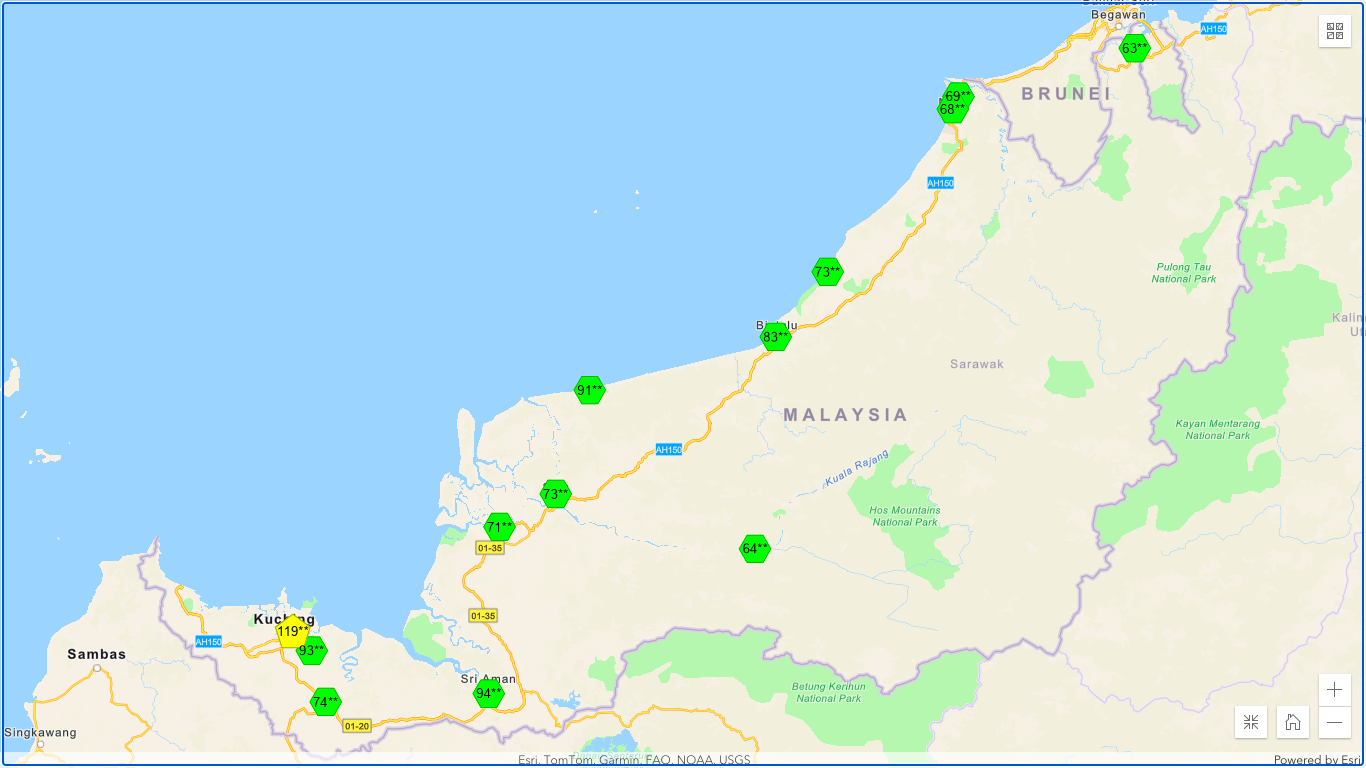This screenshot has width=1366, height=768.
Task: Select the 64** marker near Kuala Rajang
Action: coord(755,549)
